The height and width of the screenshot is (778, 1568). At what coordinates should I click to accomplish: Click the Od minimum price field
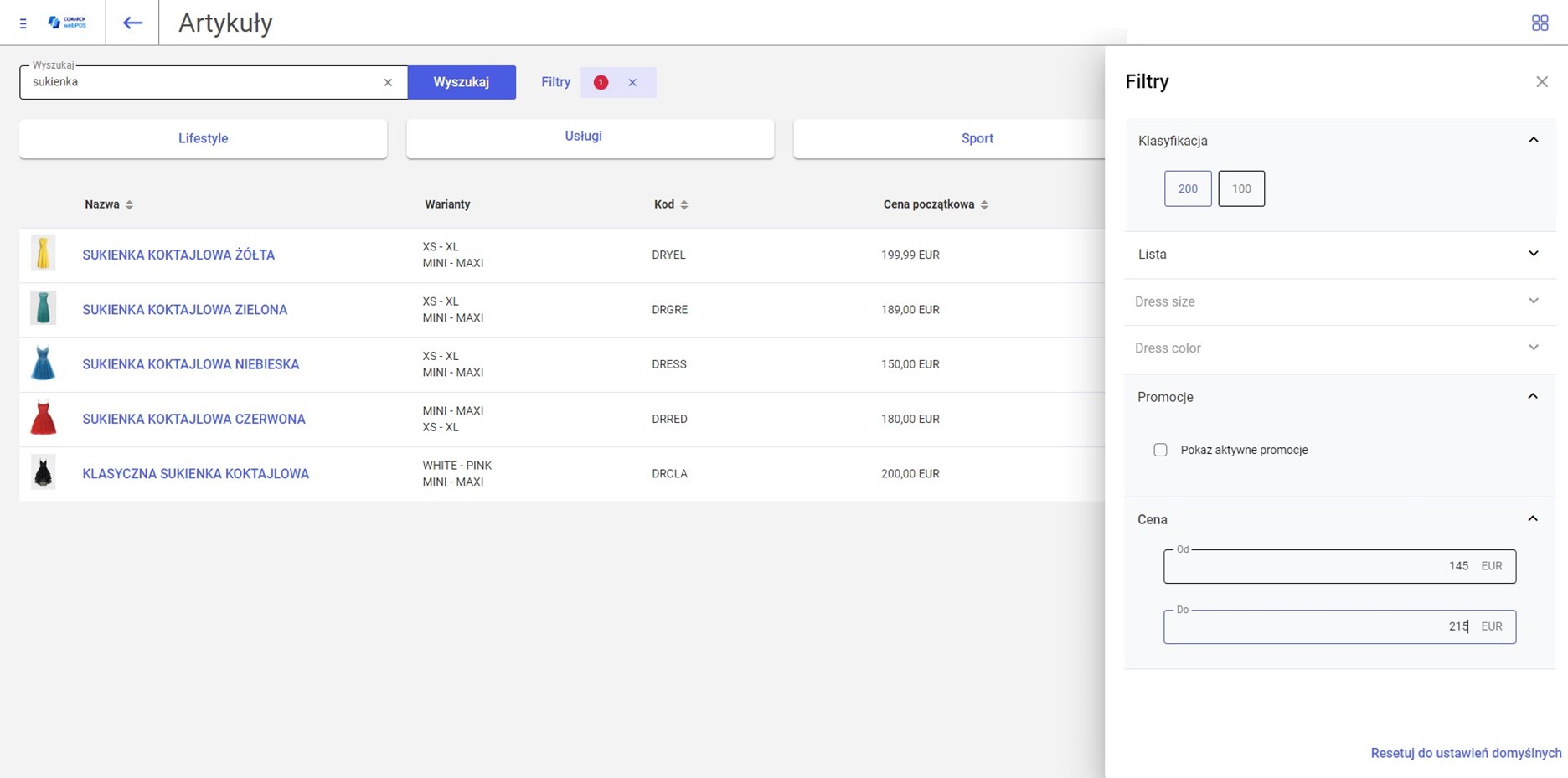click(1315, 566)
